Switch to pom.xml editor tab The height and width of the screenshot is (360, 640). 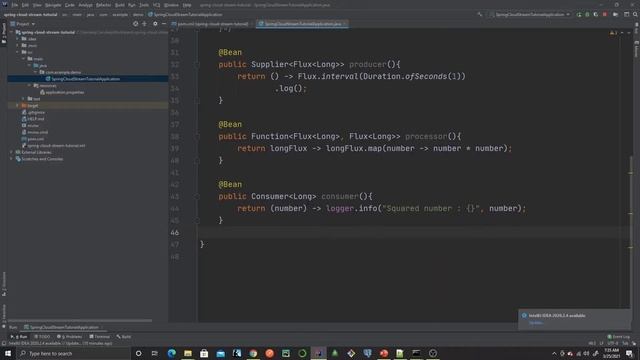click(x=212, y=24)
